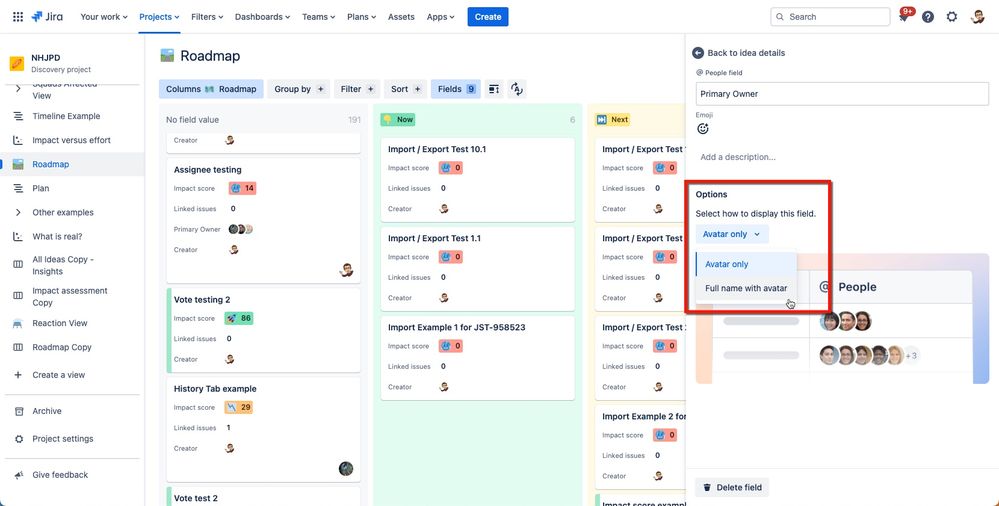The width and height of the screenshot is (999, 506).
Task: Open the Plans dropdown menu
Action: tap(362, 17)
